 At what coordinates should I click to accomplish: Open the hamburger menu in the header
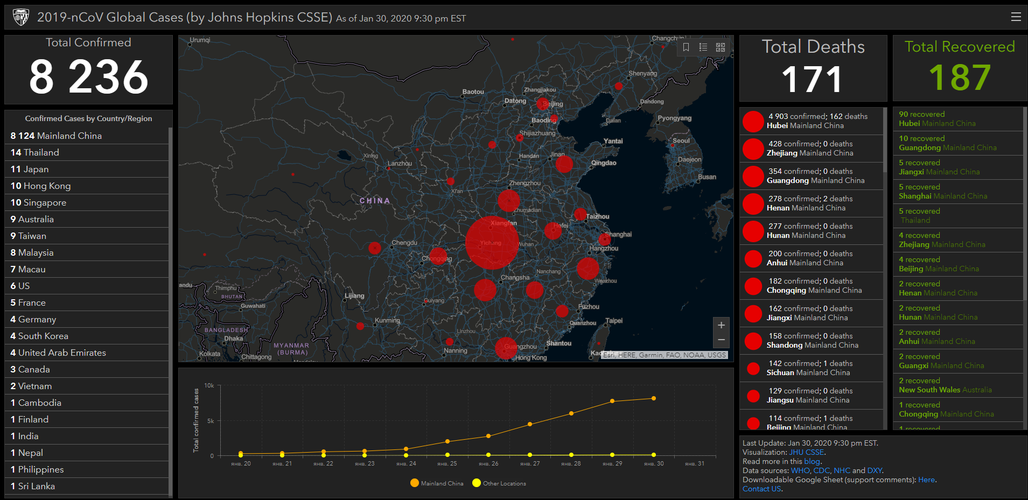click(1015, 16)
